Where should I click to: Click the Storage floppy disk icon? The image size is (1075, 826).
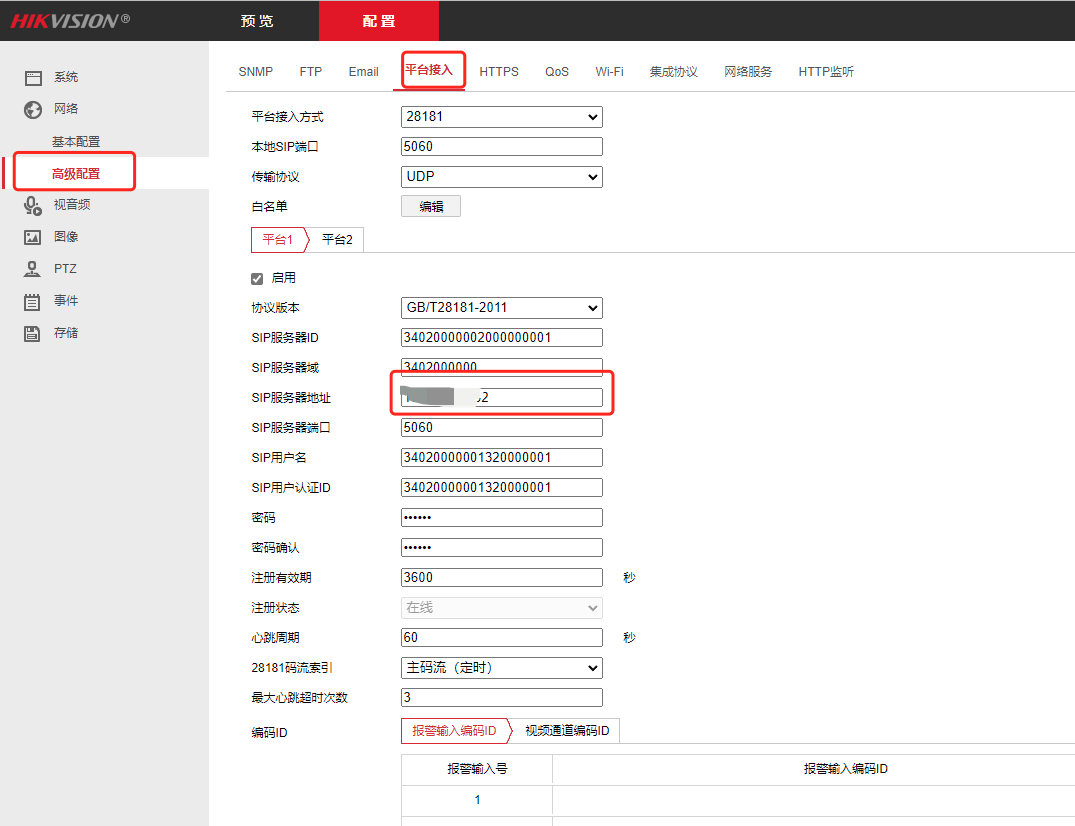33,333
